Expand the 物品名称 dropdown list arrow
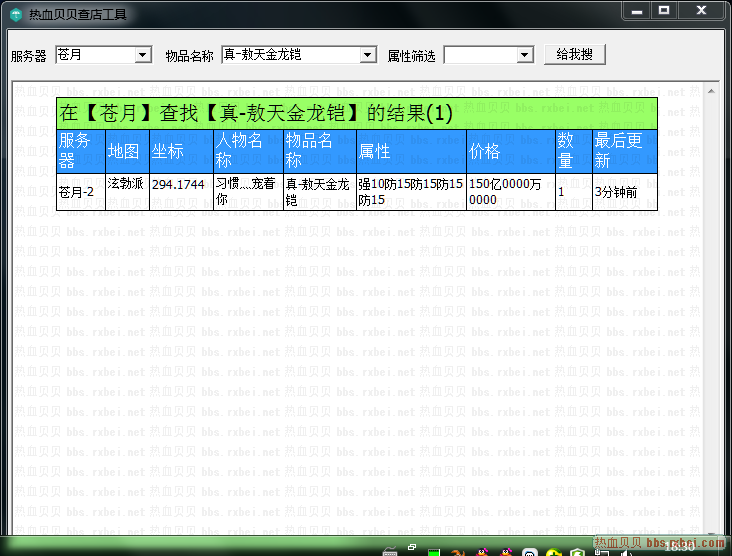 pos(367,55)
